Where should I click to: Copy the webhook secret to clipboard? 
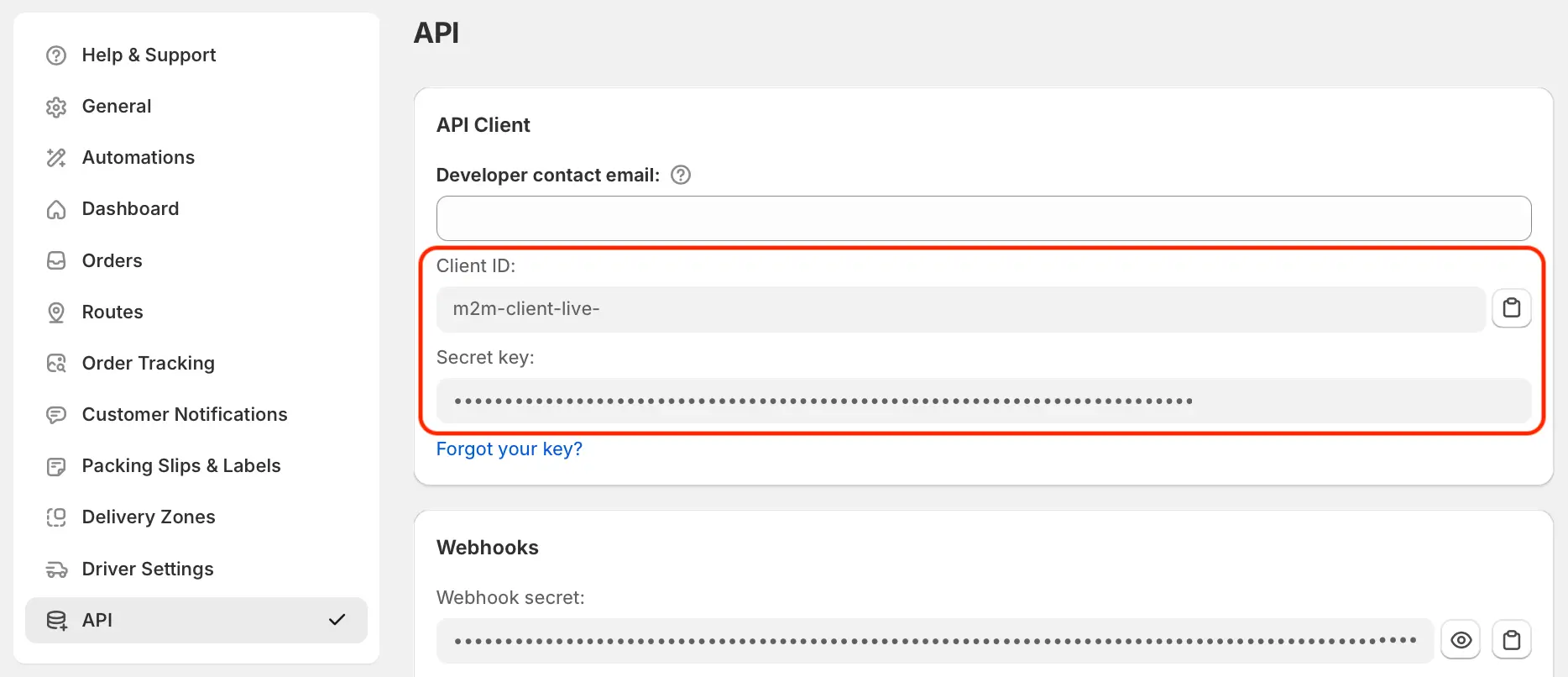point(1511,641)
